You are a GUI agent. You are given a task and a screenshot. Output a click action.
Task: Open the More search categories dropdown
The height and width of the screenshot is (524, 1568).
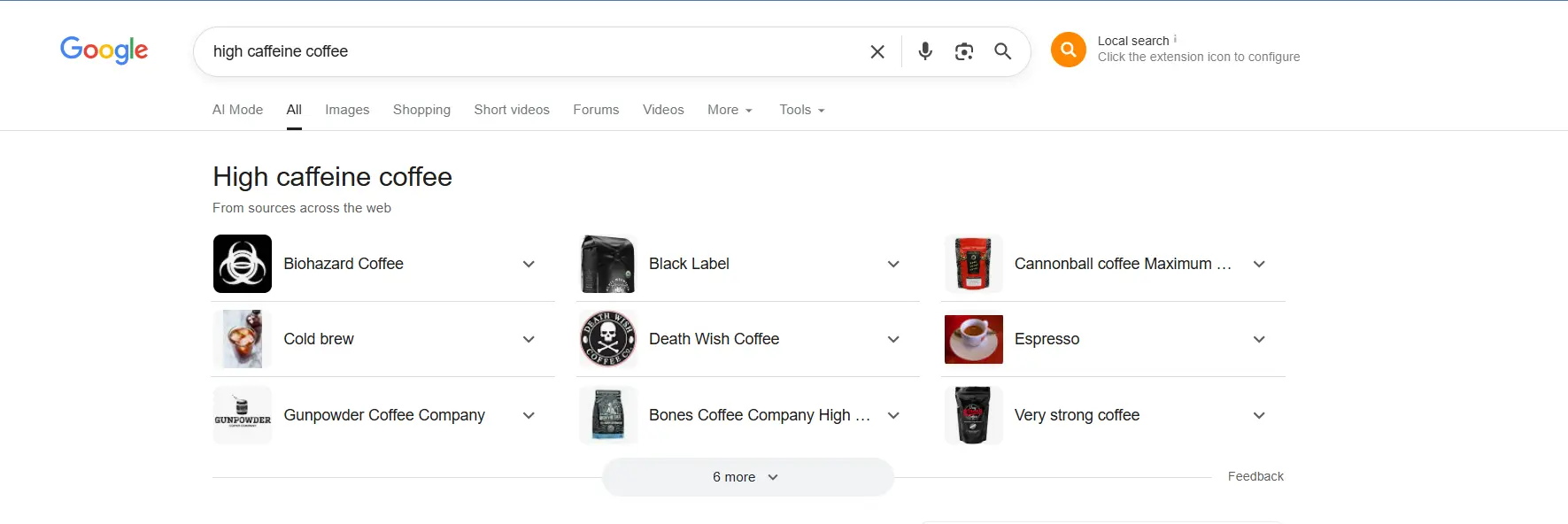[x=729, y=110]
